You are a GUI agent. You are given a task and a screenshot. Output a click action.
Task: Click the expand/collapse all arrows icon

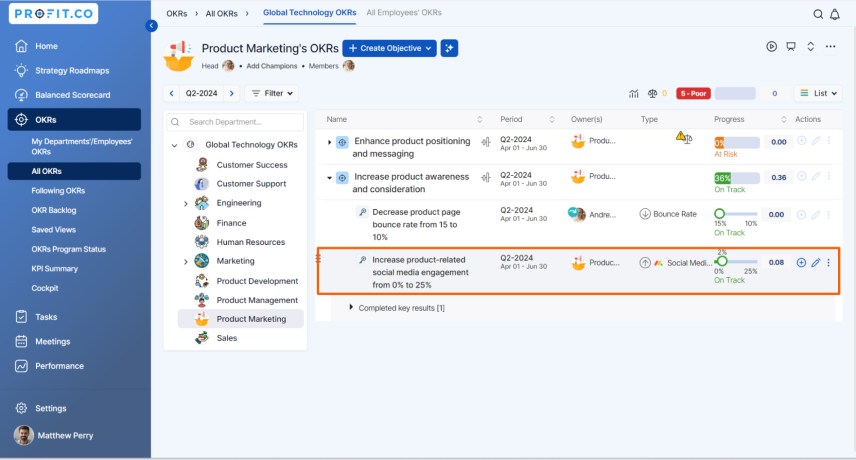[811, 46]
